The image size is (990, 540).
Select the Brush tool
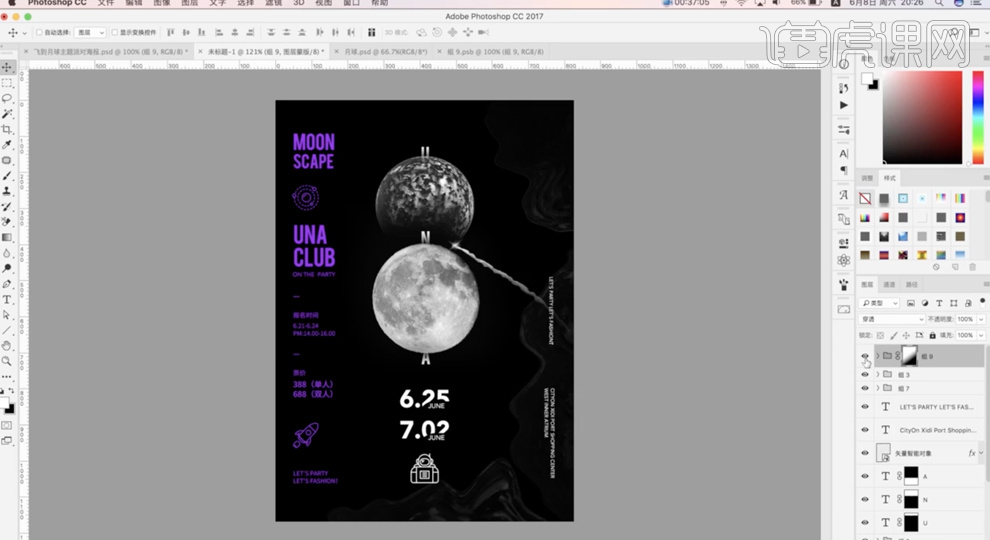point(7,176)
